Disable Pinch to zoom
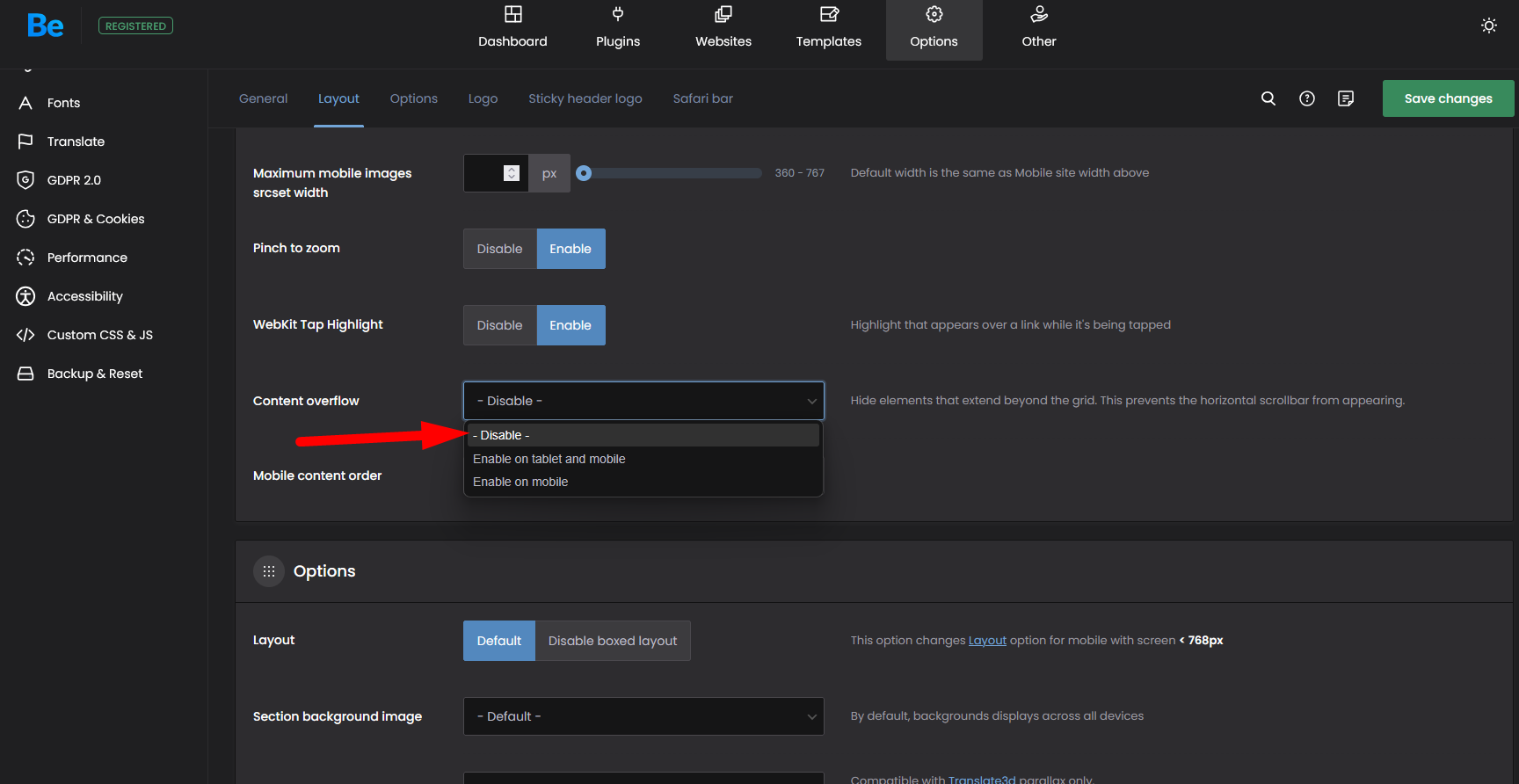1519x784 pixels. pos(499,249)
